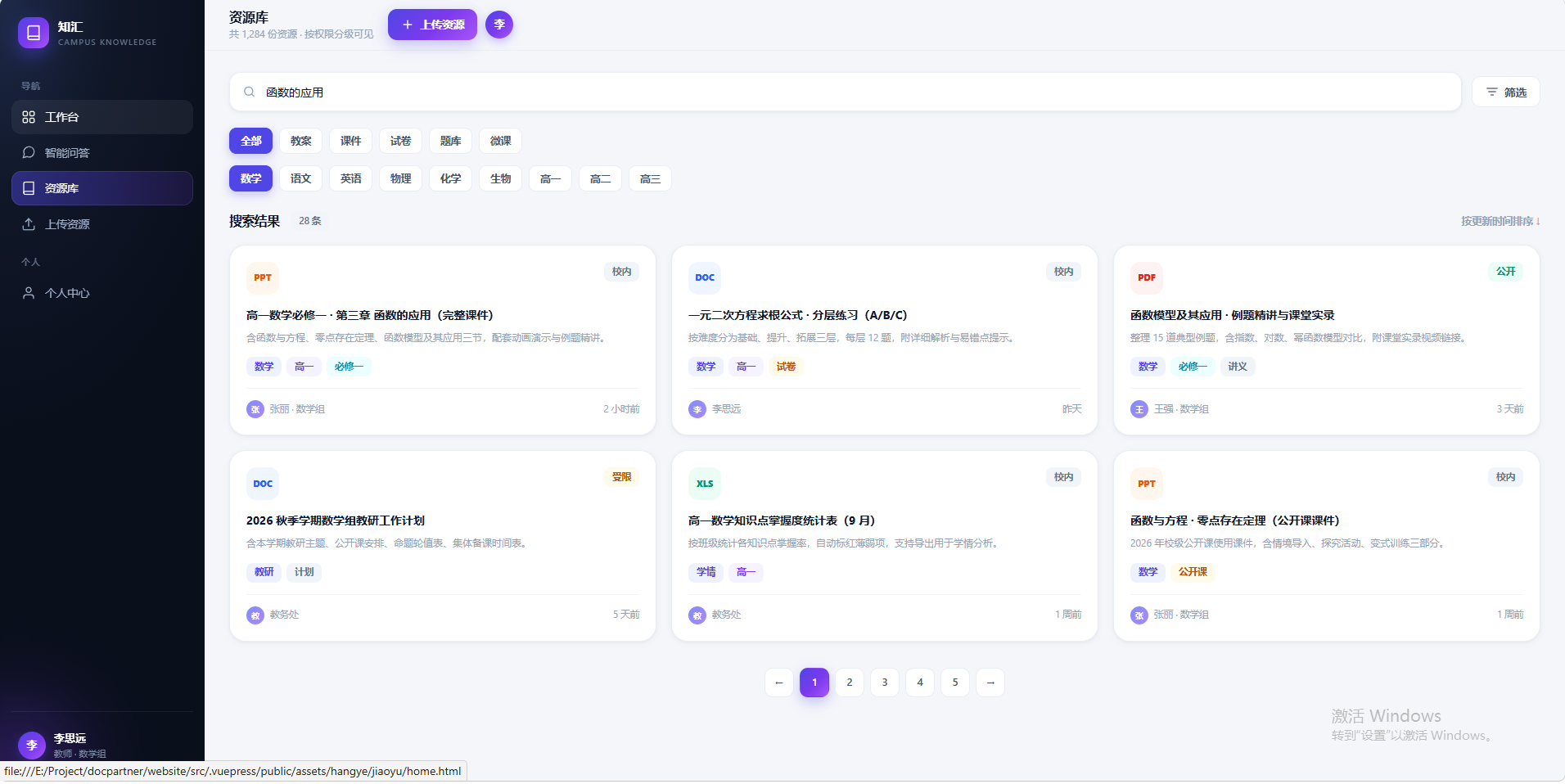1565x784 pixels.
Task: Toggle the 课件 filter chip
Action: tap(350, 141)
